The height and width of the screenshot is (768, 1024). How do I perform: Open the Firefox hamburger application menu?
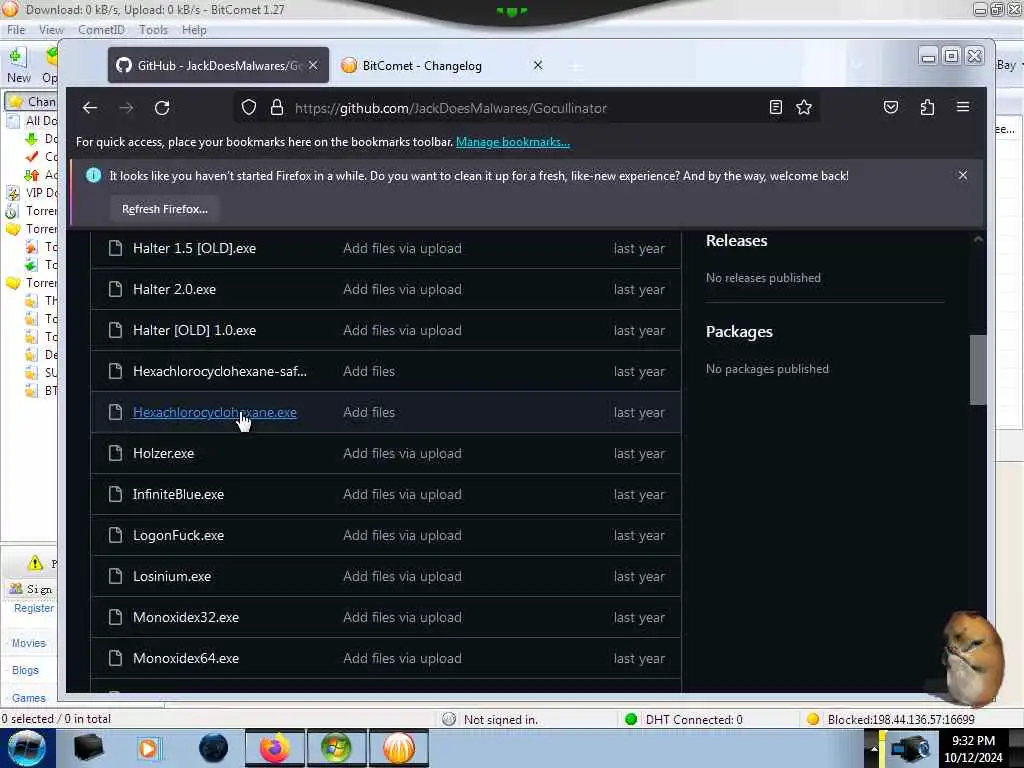click(963, 107)
